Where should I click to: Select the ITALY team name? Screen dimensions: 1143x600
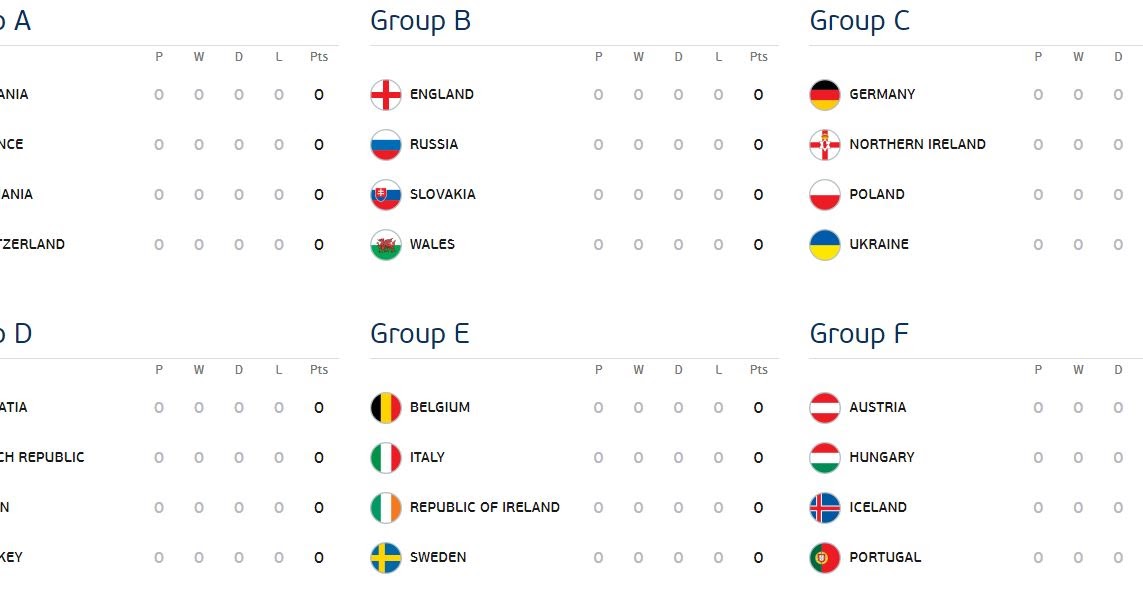(x=430, y=457)
